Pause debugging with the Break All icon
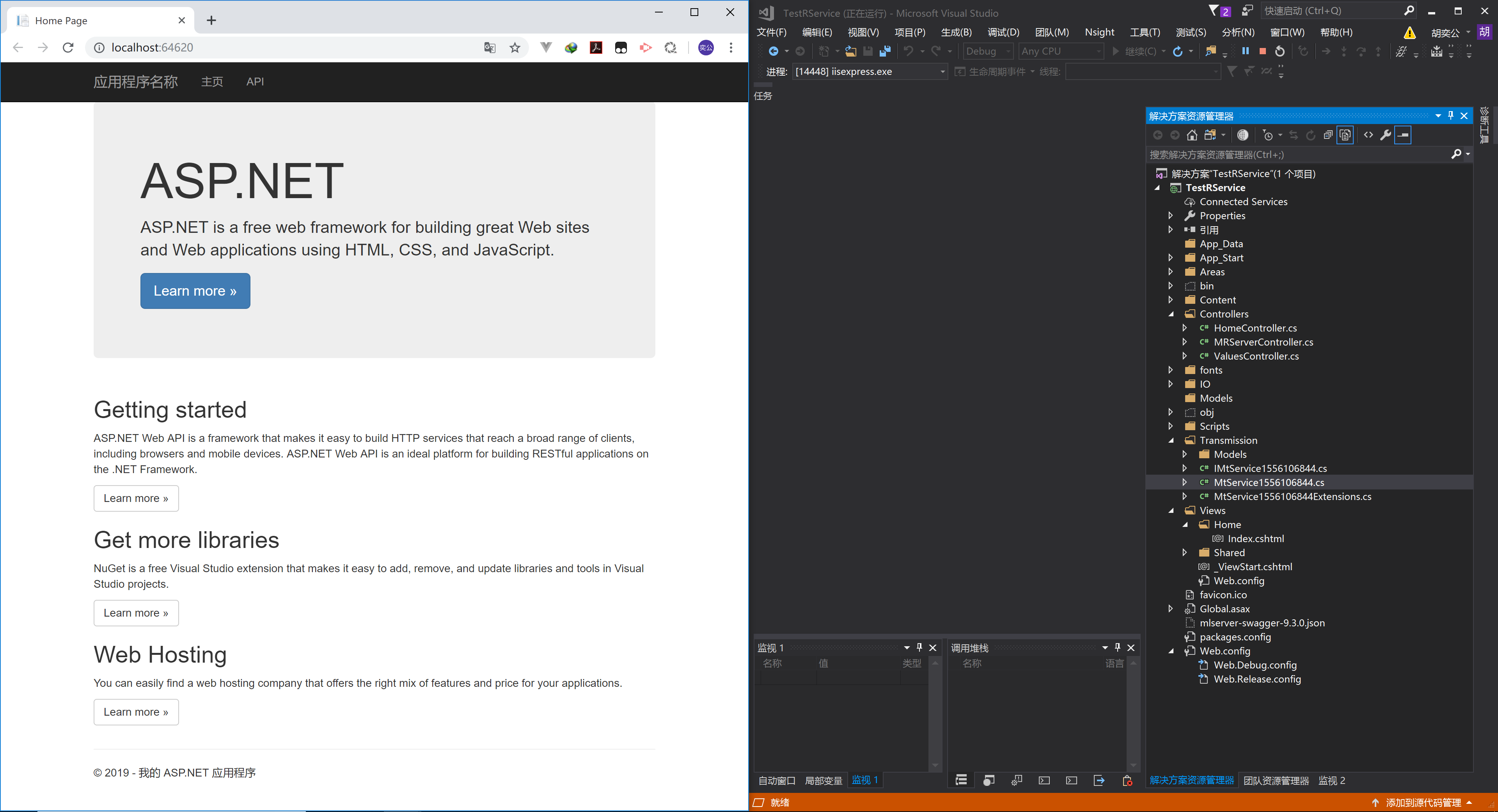This screenshot has height=812, width=1498. pyautogui.click(x=1246, y=51)
